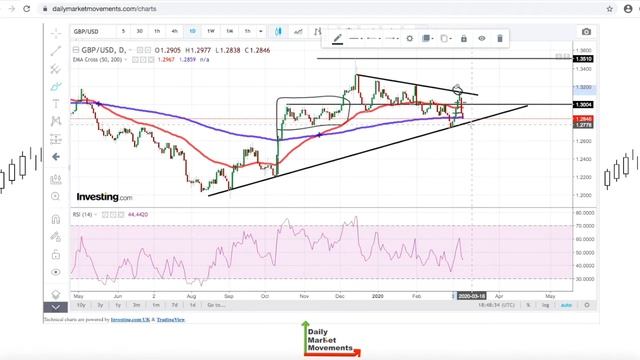Open the background fill color dropdown
640x360 pixels.
click(x=427, y=38)
